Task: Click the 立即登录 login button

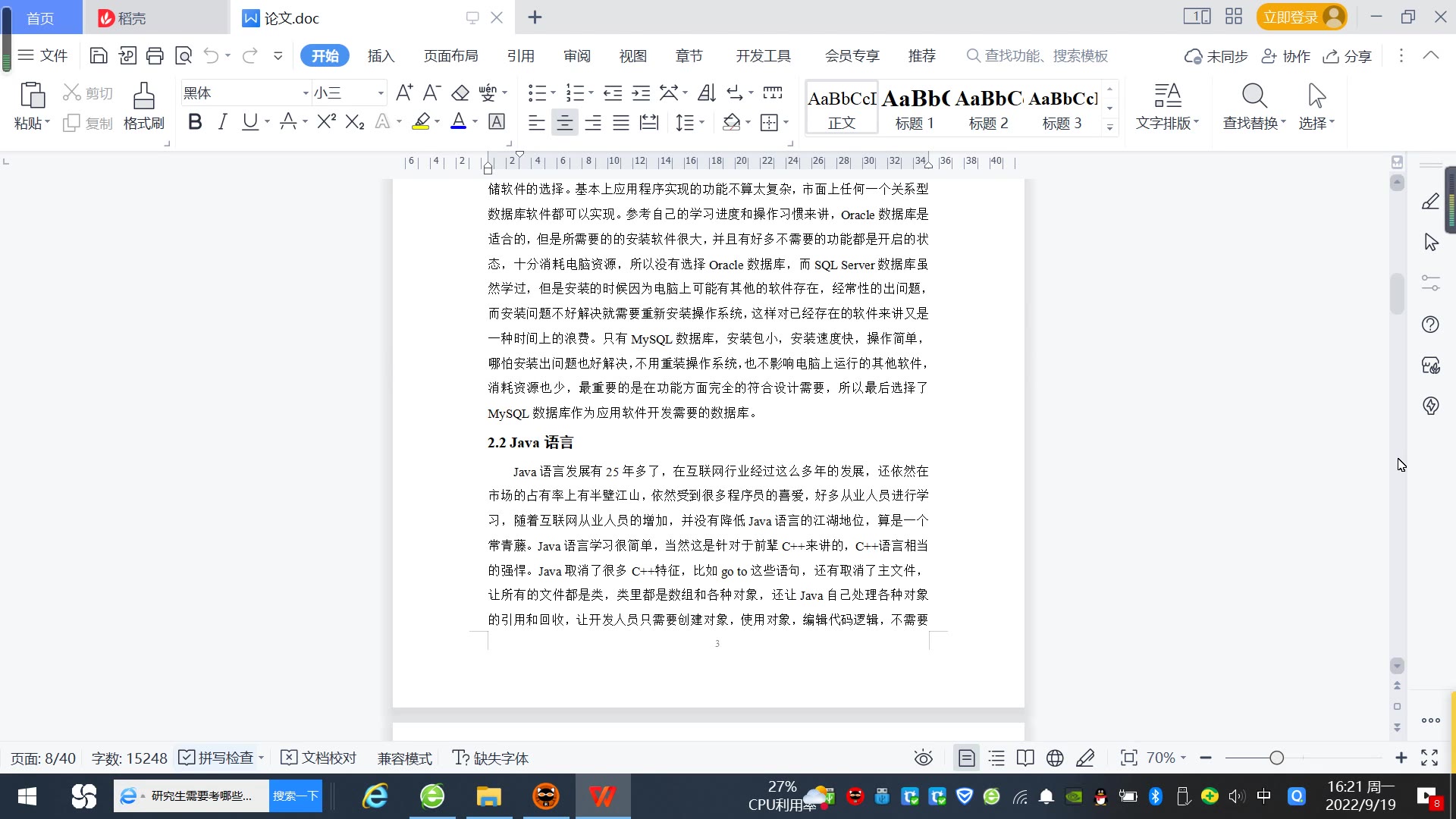Action: (x=1291, y=17)
